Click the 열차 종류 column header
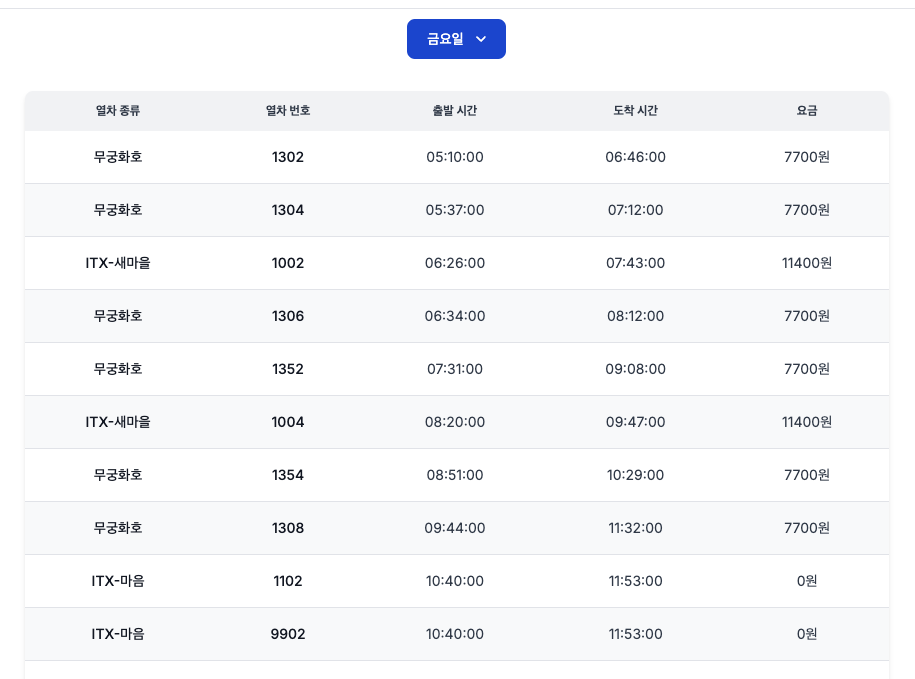 (118, 111)
